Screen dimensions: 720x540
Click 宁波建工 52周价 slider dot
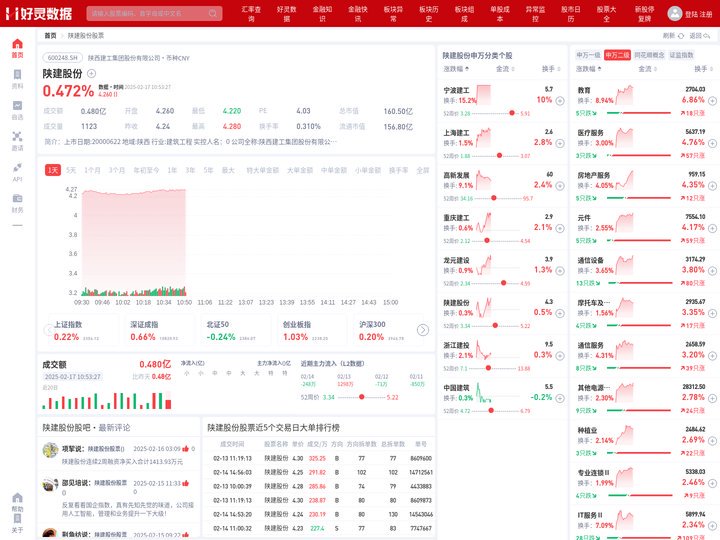(512, 113)
